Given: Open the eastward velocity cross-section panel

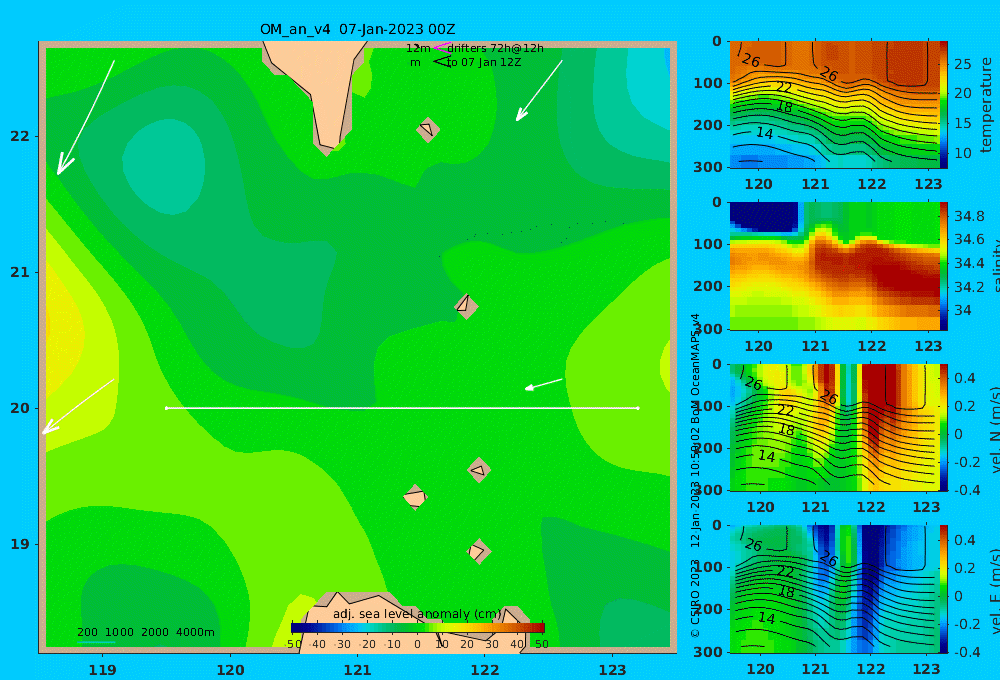Looking at the screenshot, I should point(834,589).
